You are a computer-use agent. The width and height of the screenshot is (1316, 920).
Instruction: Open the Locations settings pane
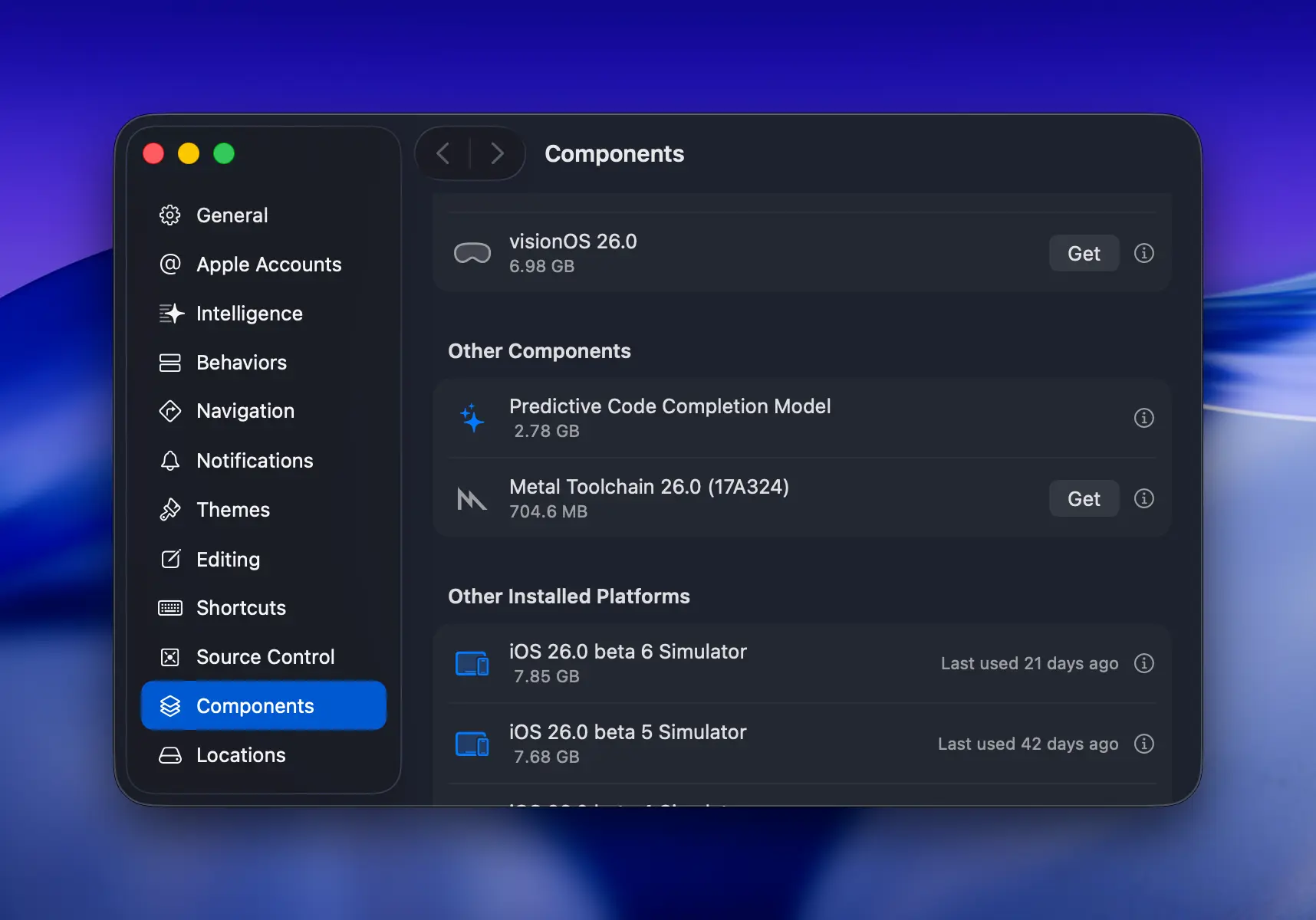tap(240, 755)
